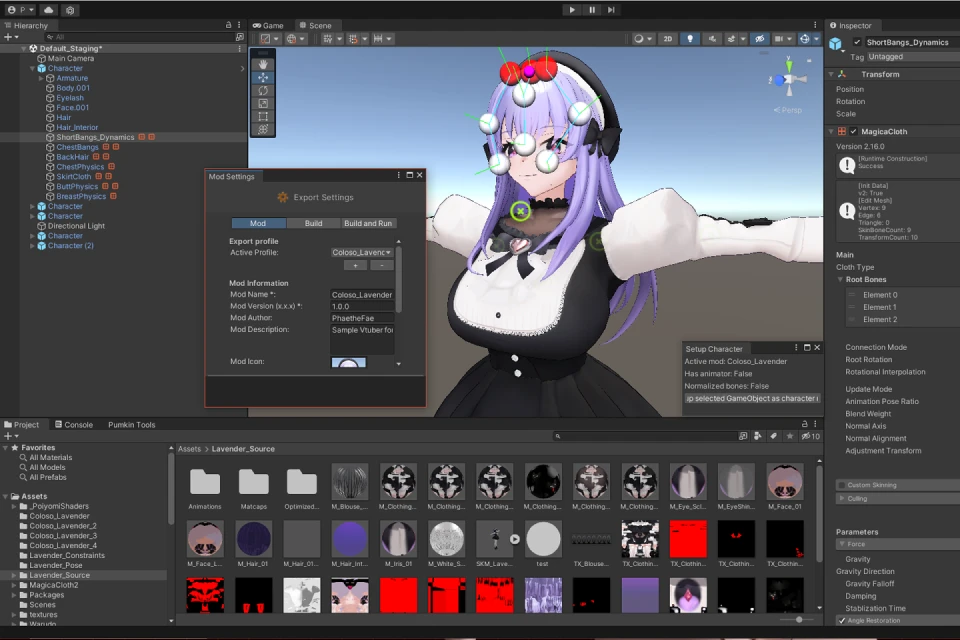
Task: Toggle the MagicaCloth component enabled checkbox
Action: (853, 132)
